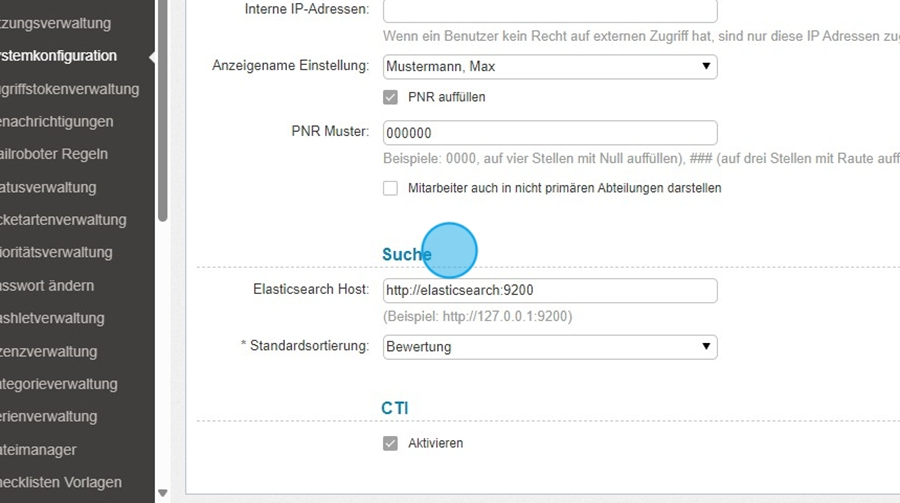This screenshot has width=900, height=503.
Task: Open the Standardsortierung dropdown
Action: (x=550, y=347)
